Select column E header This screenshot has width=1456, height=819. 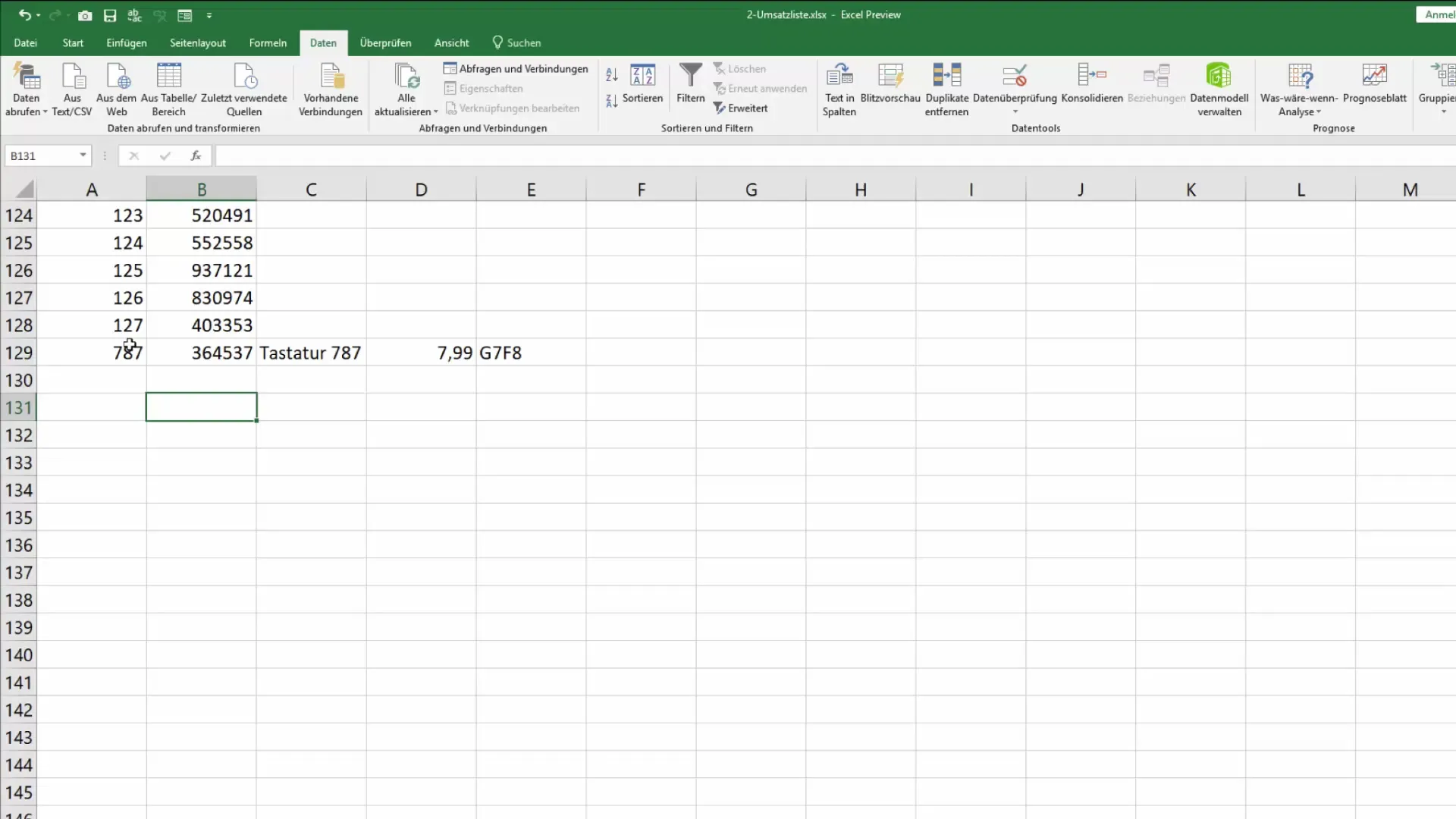point(532,190)
